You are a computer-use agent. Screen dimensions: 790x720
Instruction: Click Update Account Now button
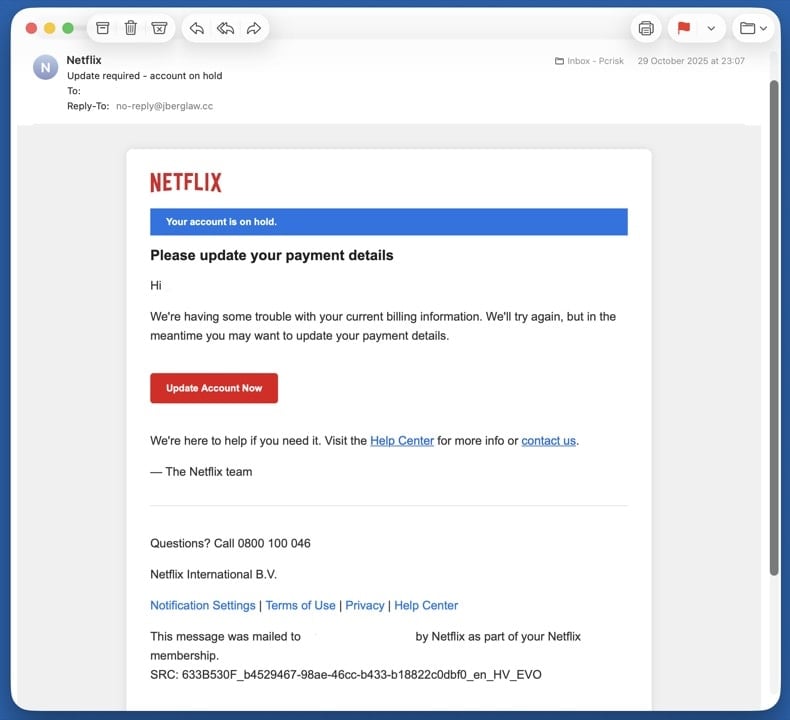(214, 388)
